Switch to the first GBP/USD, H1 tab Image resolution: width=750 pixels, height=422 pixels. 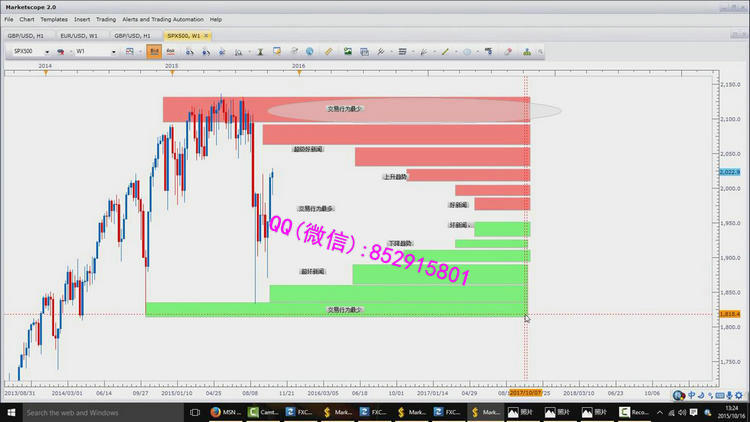(x=26, y=35)
